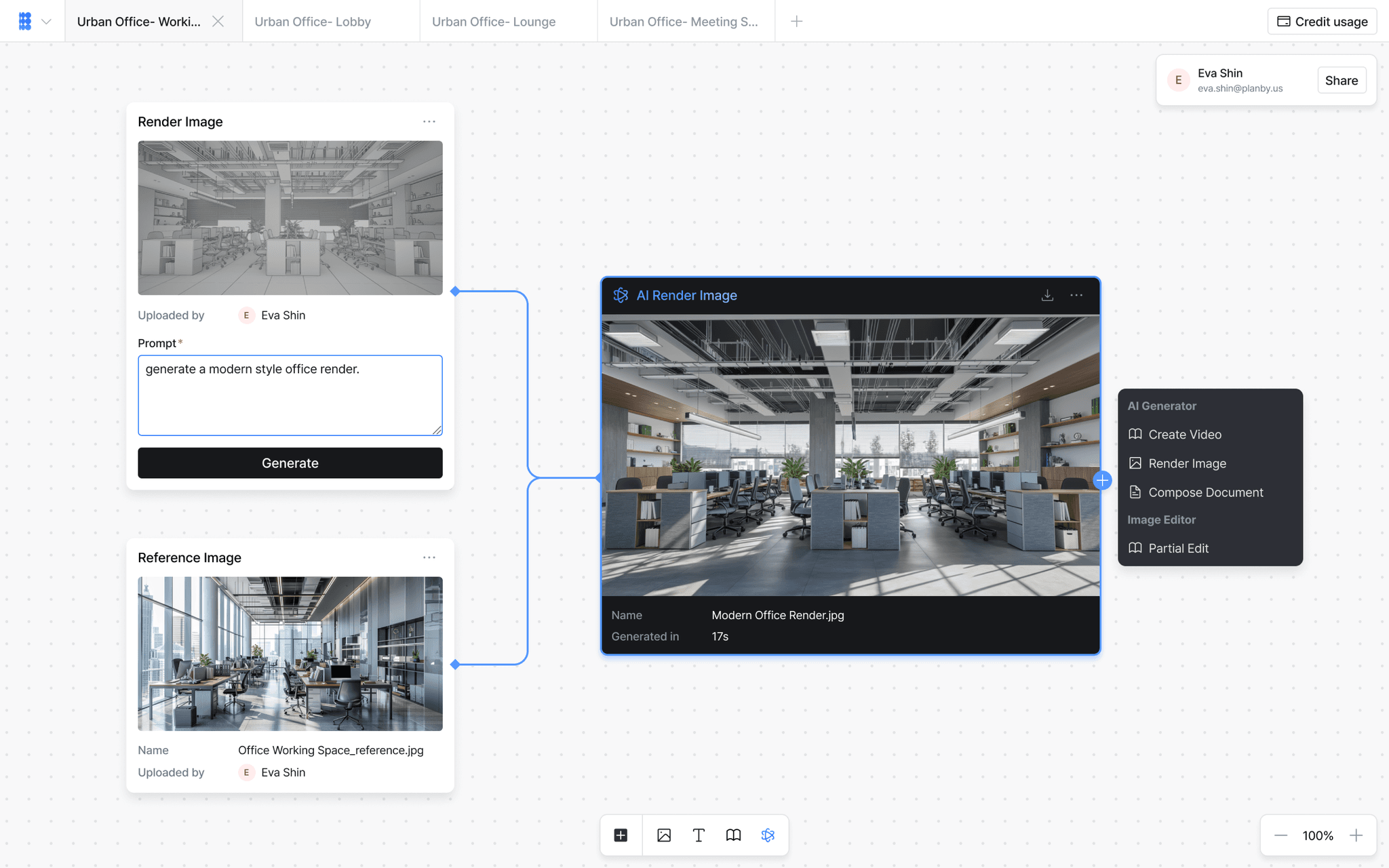Click into the Prompt text field
Image resolution: width=1389 pixels, height=868 pixels.
[290, 395]
